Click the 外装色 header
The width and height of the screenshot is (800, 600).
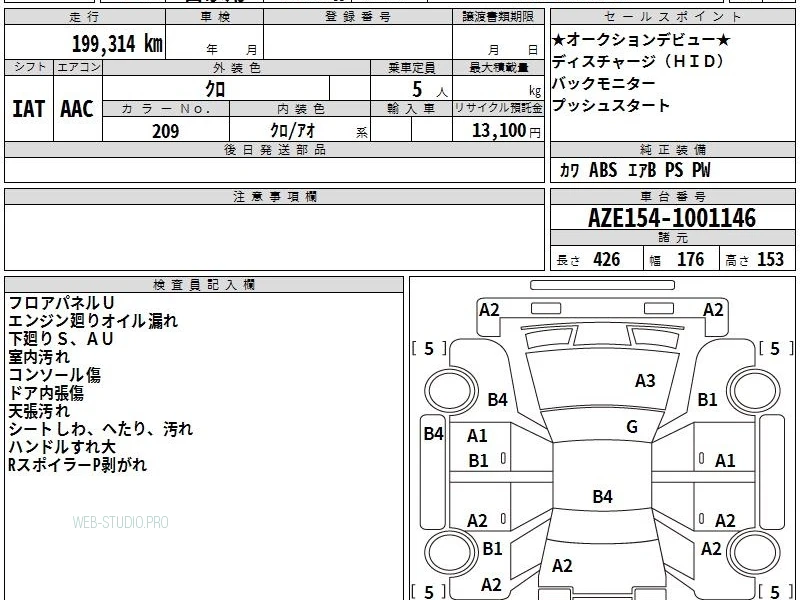point(236,68)
